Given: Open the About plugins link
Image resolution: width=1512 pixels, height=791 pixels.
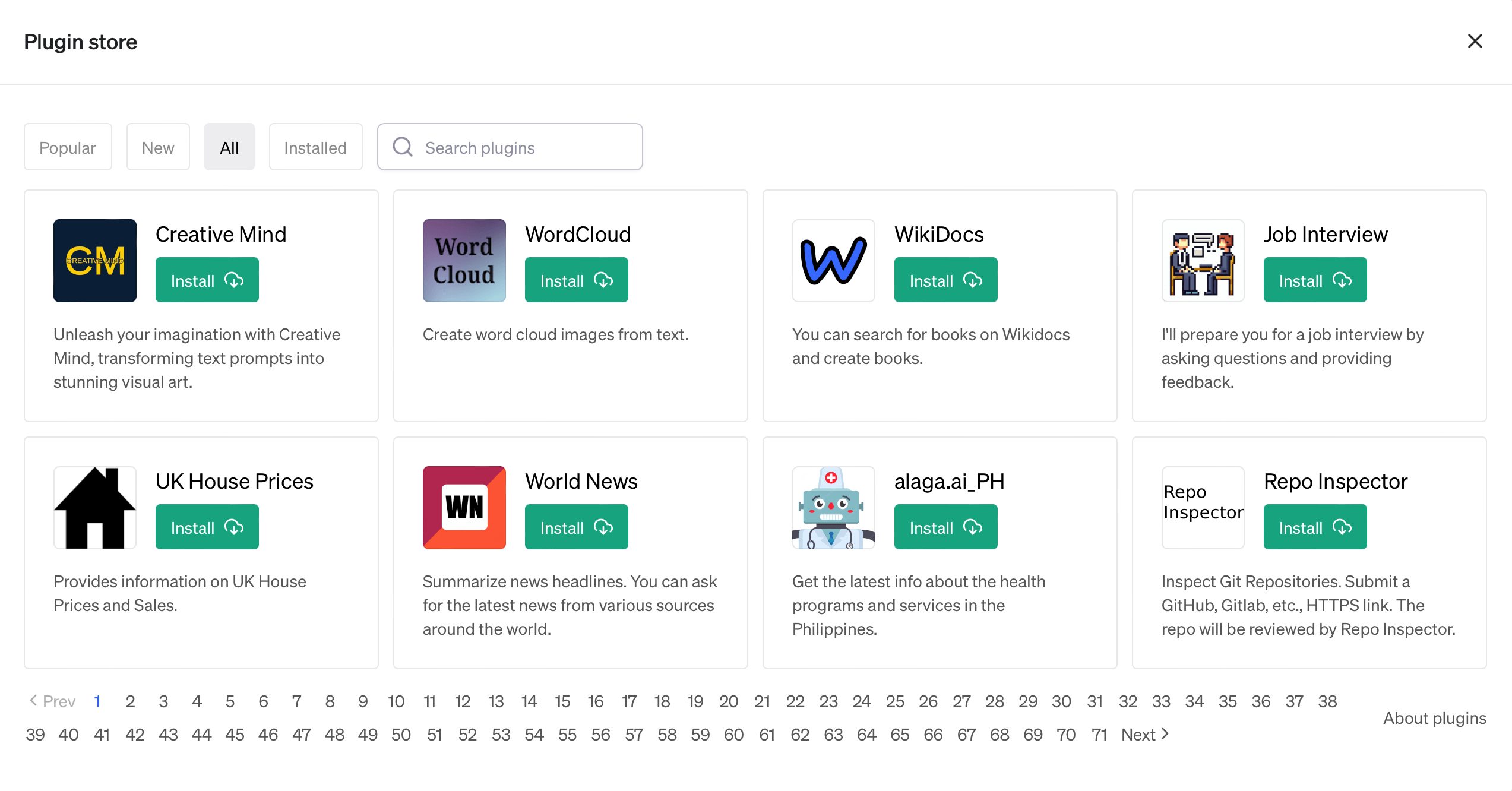Looking at the screenshot, I should click(x=1435, y=718).
